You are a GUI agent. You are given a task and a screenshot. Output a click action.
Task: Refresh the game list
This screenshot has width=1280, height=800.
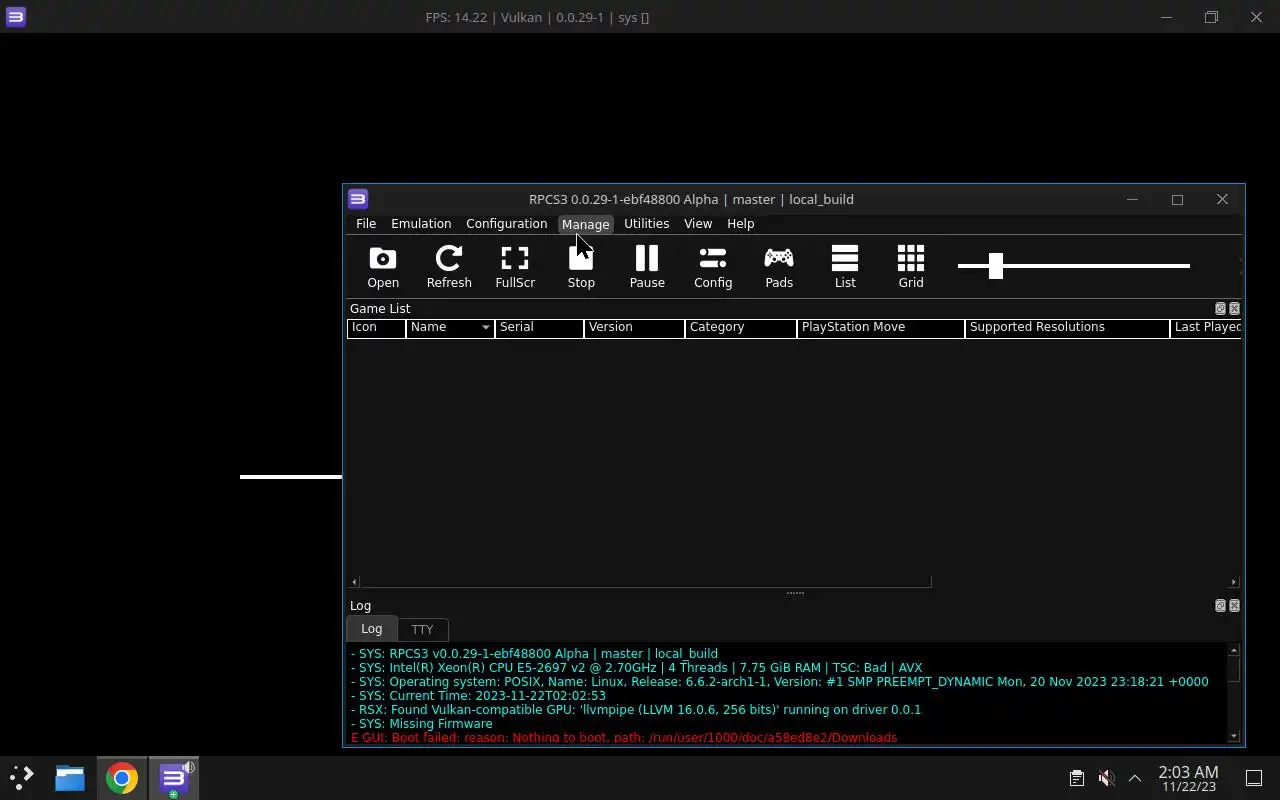click(449, 267)
